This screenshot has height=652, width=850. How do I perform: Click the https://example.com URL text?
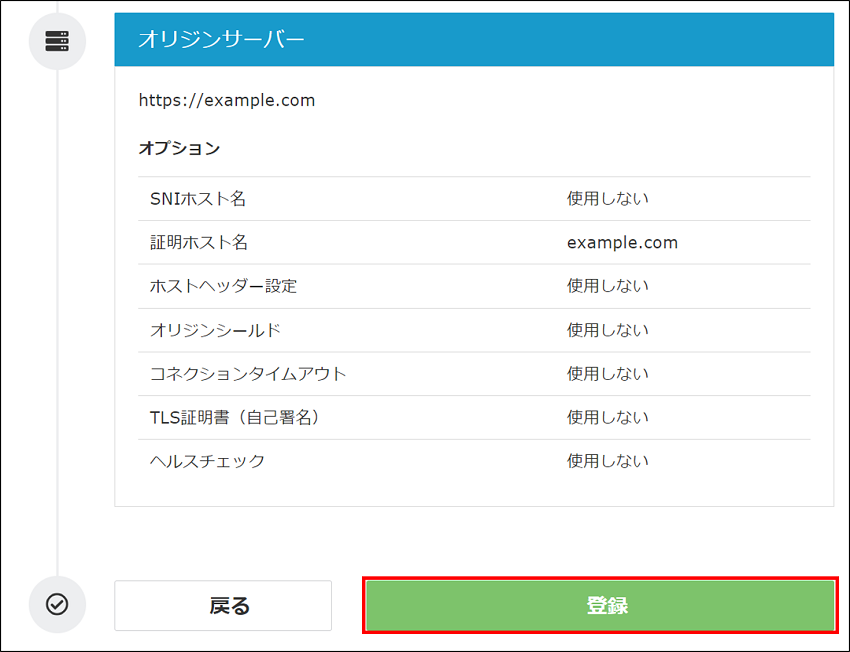coord(226,100)
